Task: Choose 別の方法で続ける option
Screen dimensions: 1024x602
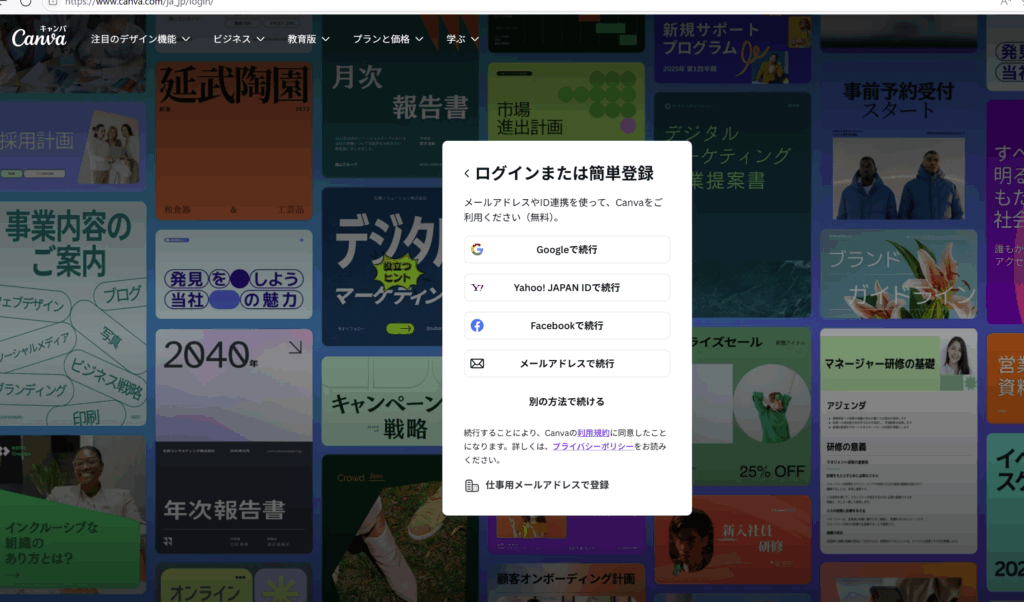Action: tap(567, 402)
